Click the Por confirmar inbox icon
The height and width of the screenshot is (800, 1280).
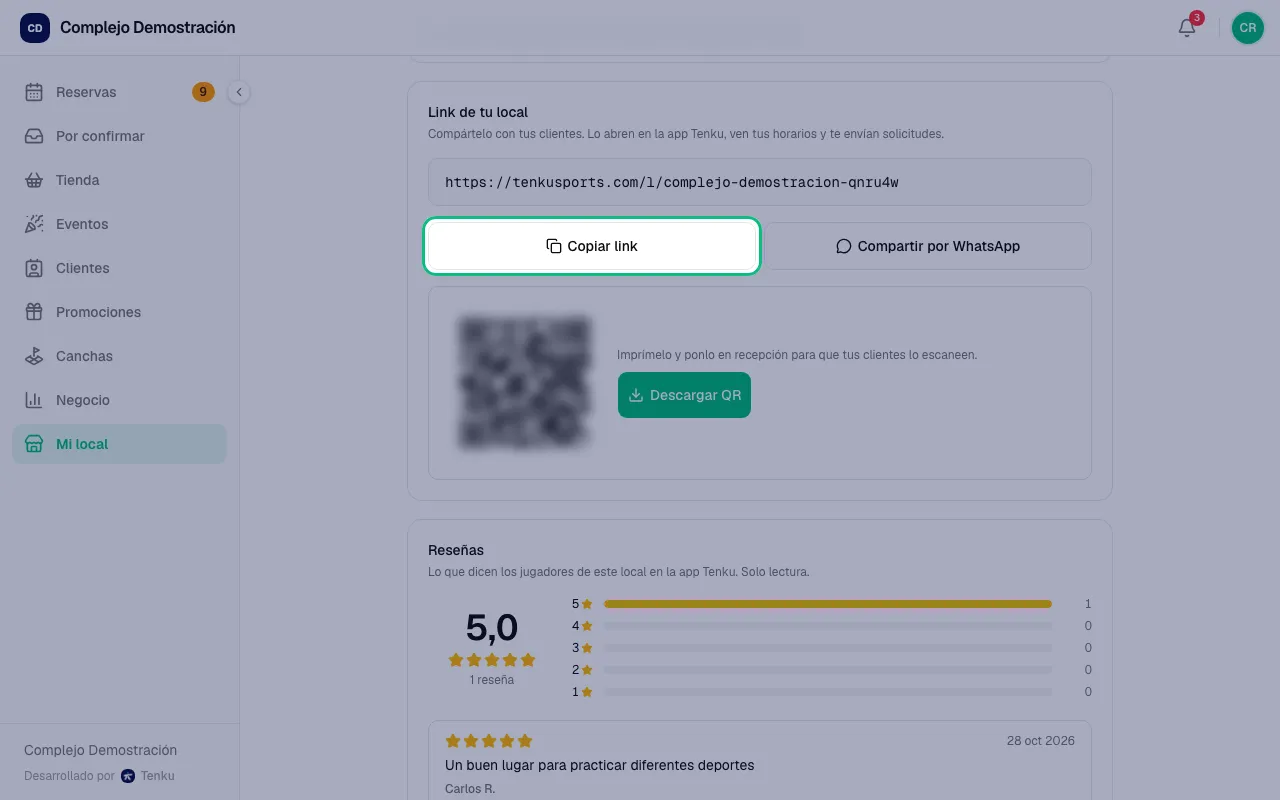34,136
